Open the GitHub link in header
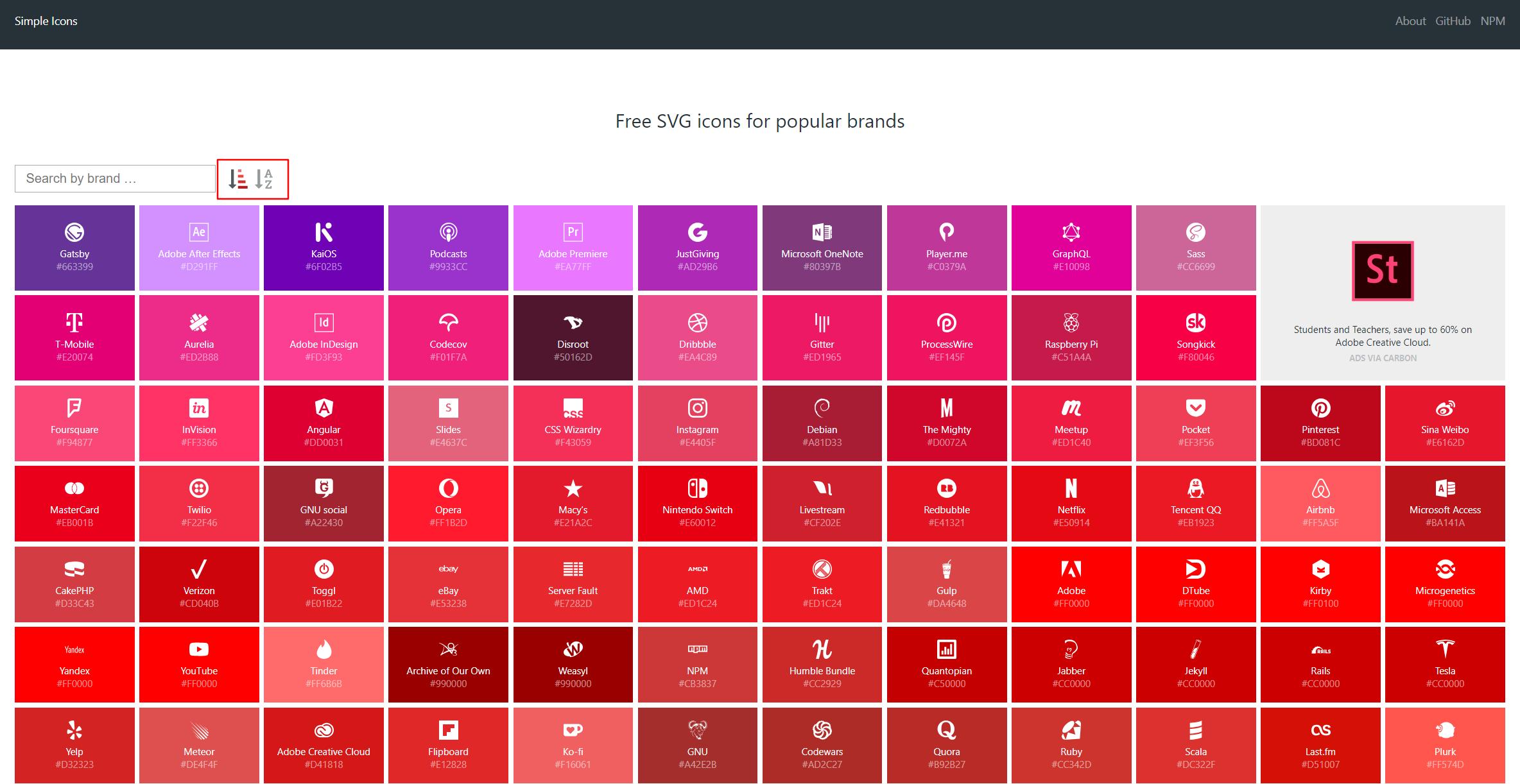1520x784 pixels. coord(1453,21)
